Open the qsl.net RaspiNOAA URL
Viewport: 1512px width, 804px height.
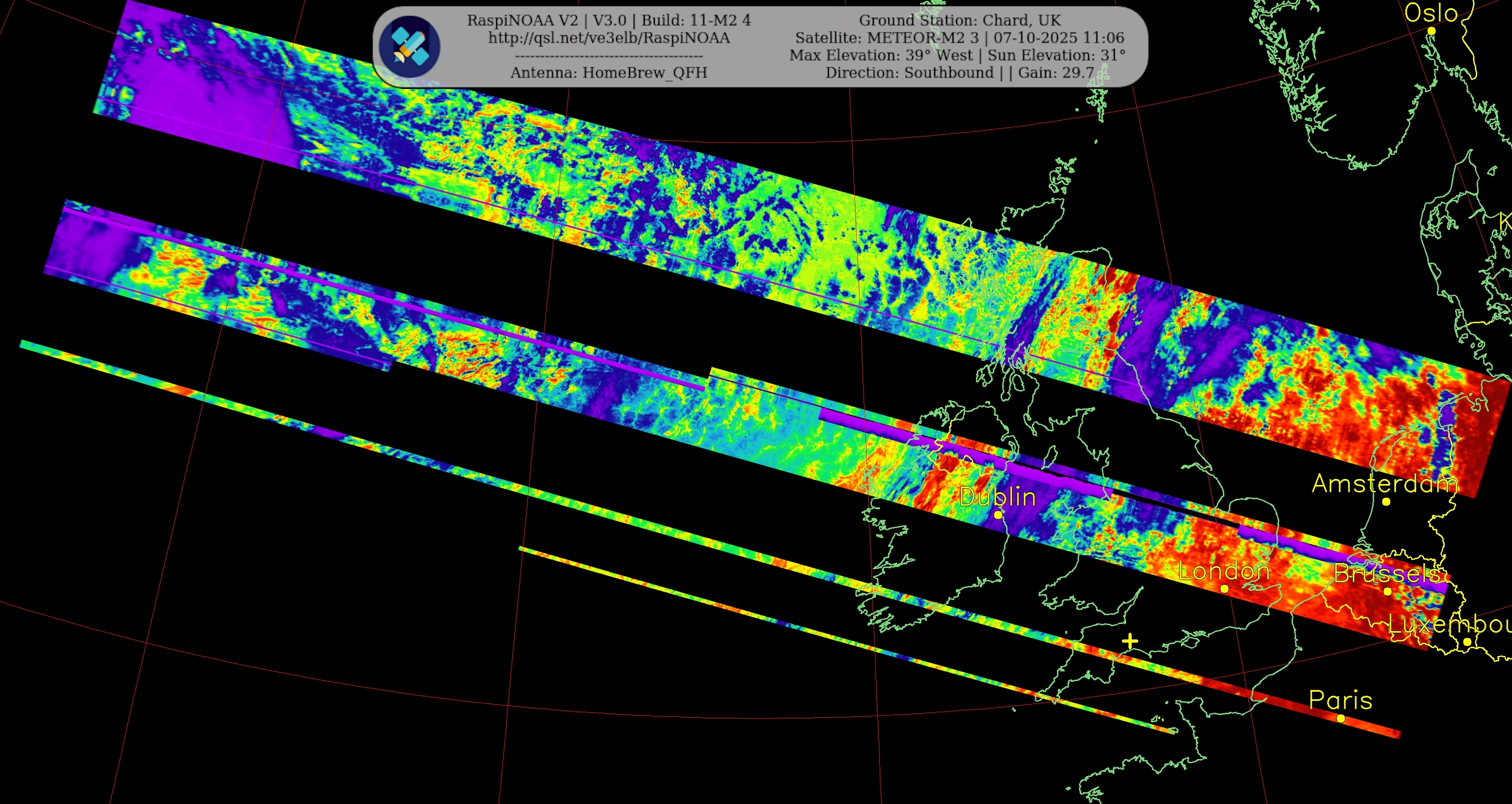coord(608,38)
